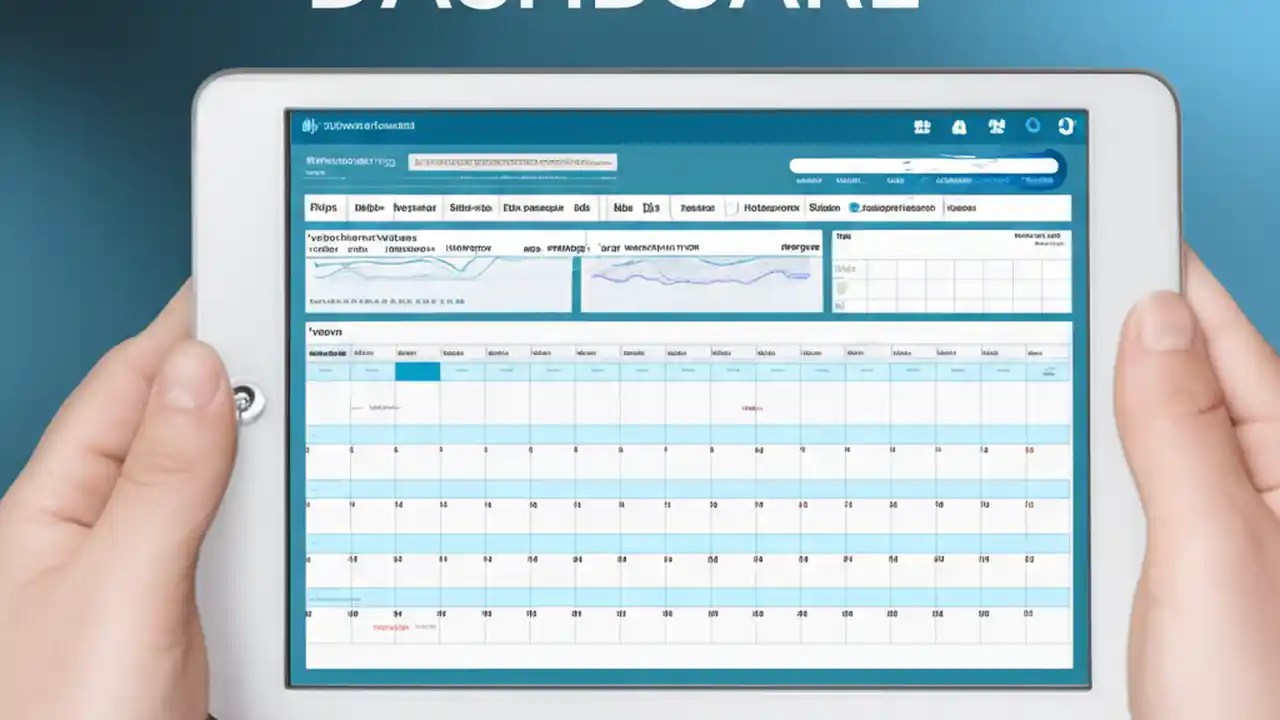Select the highlighted blue header cell in the table
1280x720 pixels.
418,371
